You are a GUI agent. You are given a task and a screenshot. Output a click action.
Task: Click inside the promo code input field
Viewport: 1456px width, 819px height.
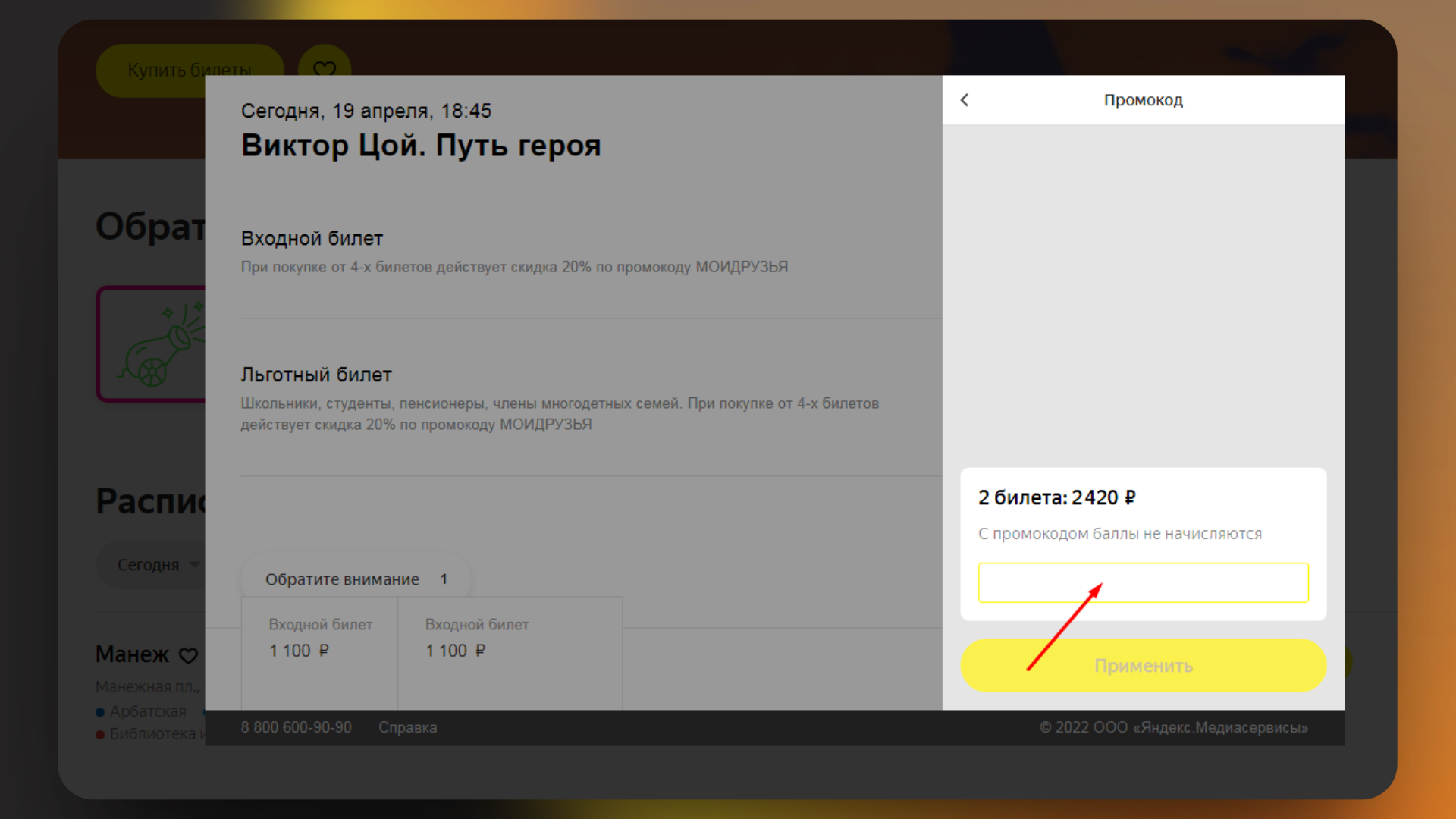pos(1143,582)
